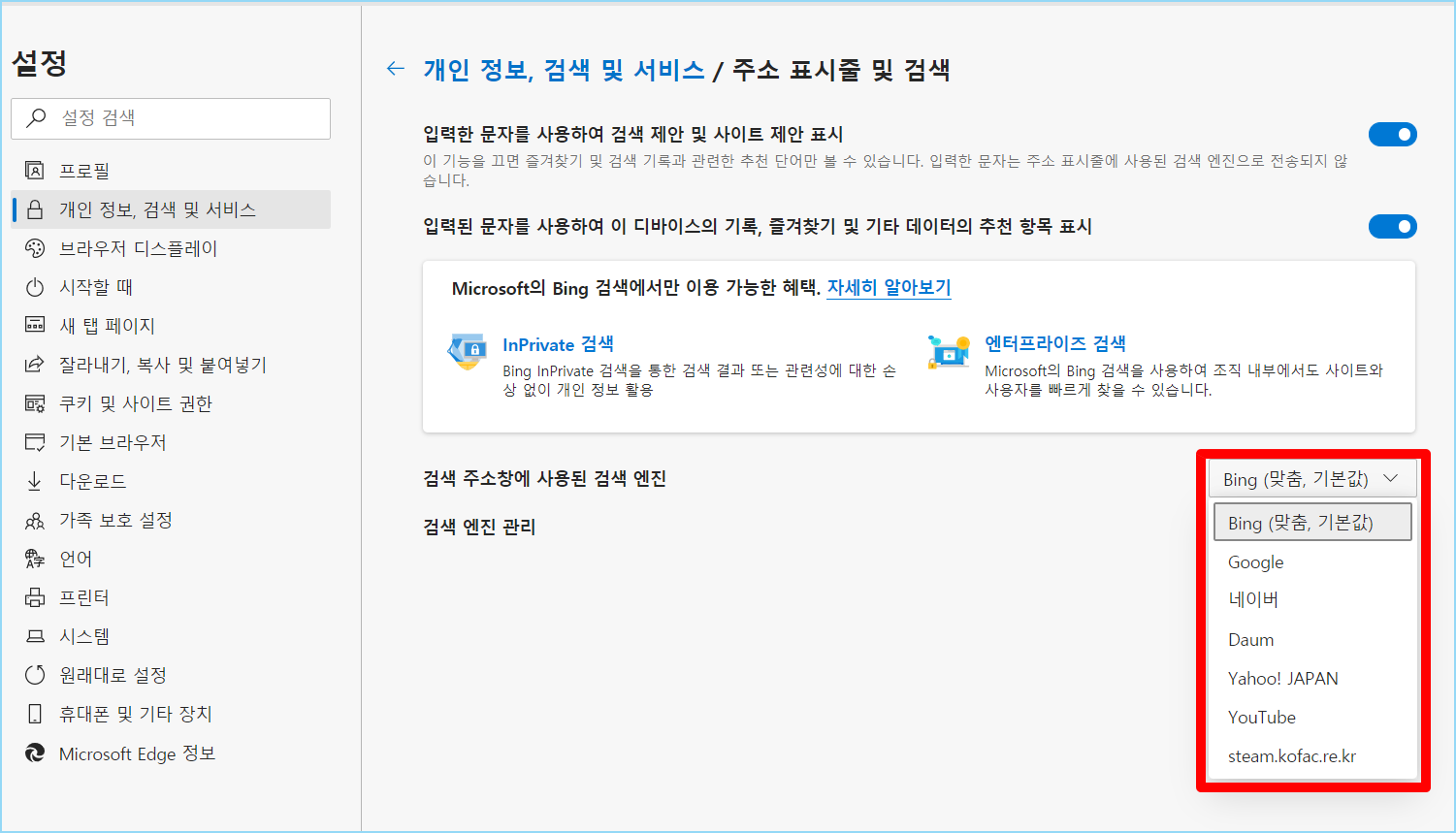
Task: Select 네이버 from the search engine list
Action: 1312,600
